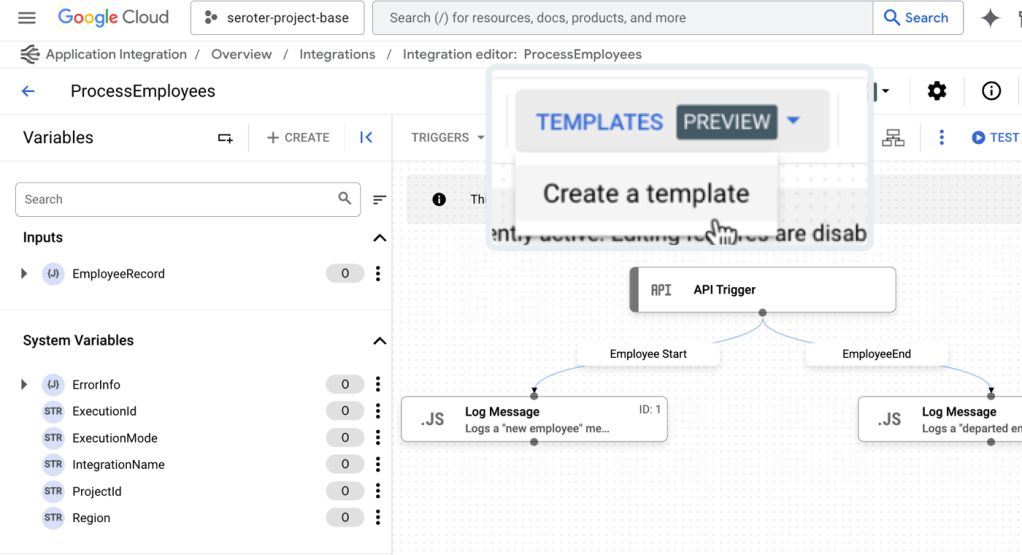Click the info circle icon in header
The image size is (1022, 555).
pos(991,91)
